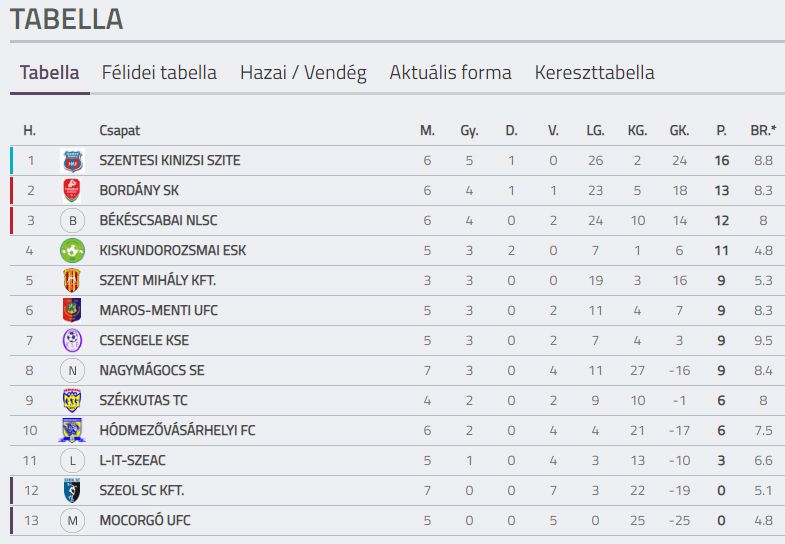The image size is (785, 544).
Task: Click the Békéscsabai NLSC letter B badge
Action: click(73, 221)
